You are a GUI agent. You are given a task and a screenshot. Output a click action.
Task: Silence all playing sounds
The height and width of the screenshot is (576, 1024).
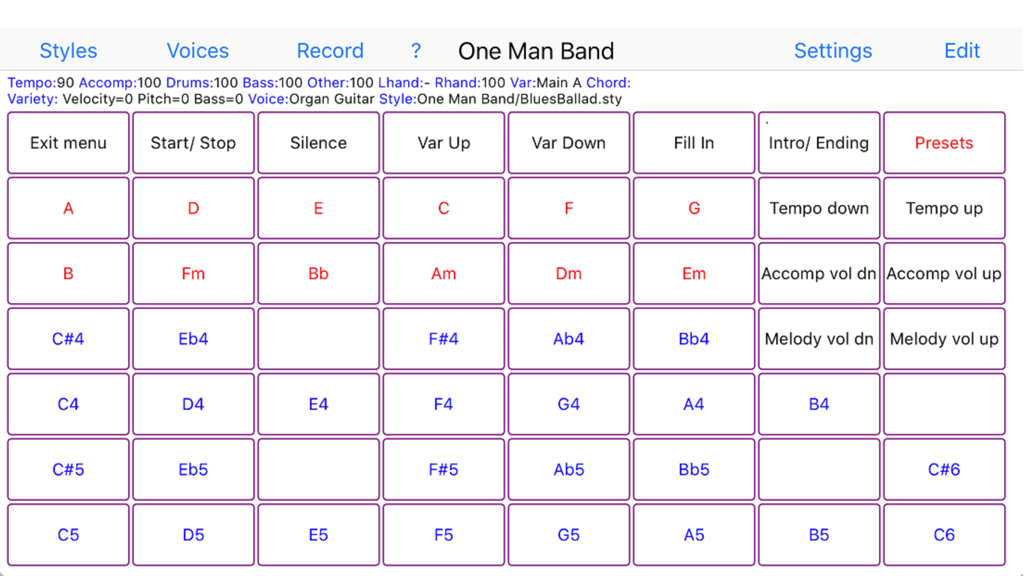[x=318, y=142]
